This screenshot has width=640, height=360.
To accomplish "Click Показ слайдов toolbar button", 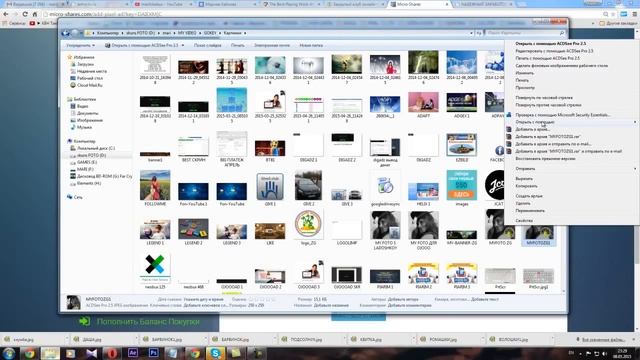I will tap(207, 45).
